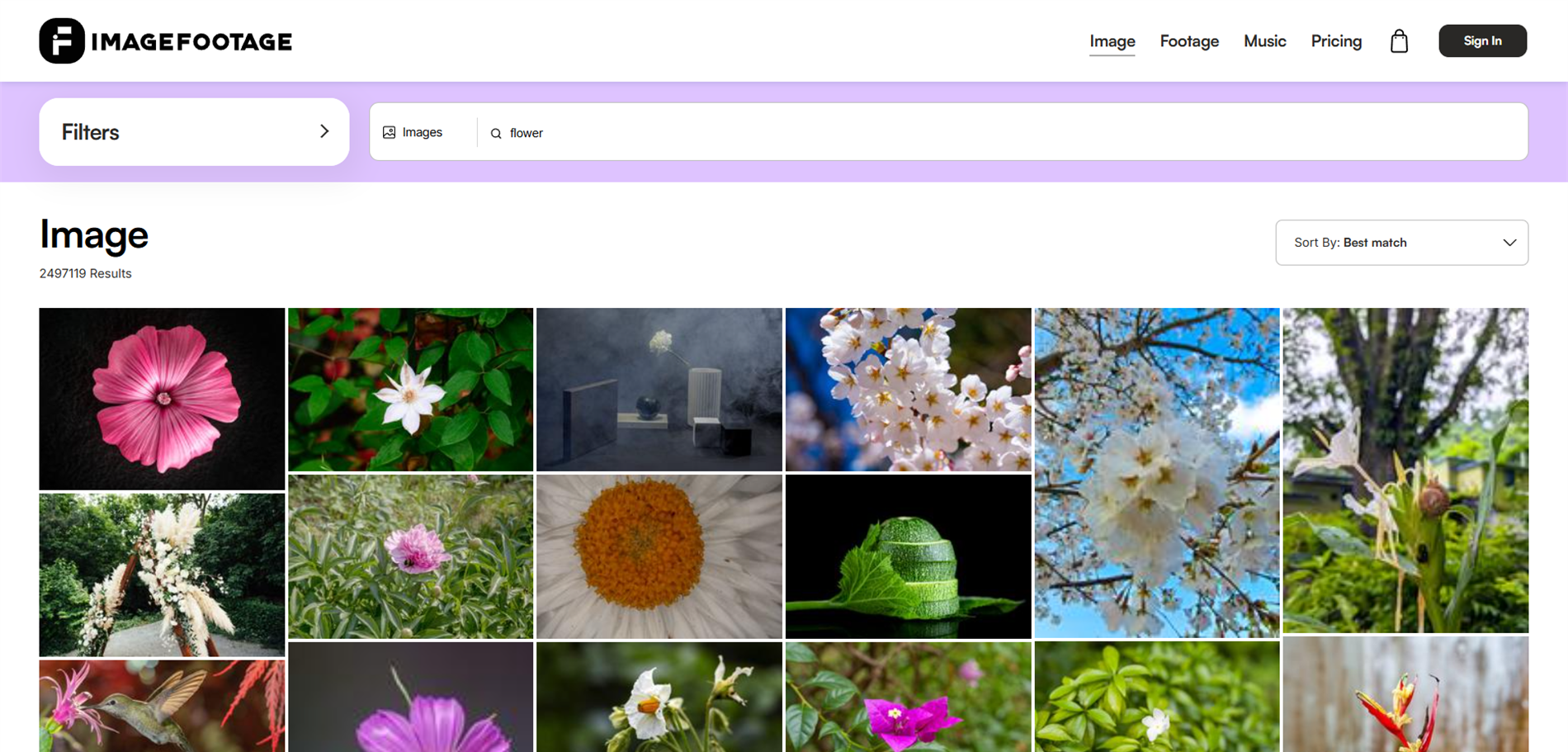Open the Pricing page link

pyautogui.click(x=1336, y=41)
